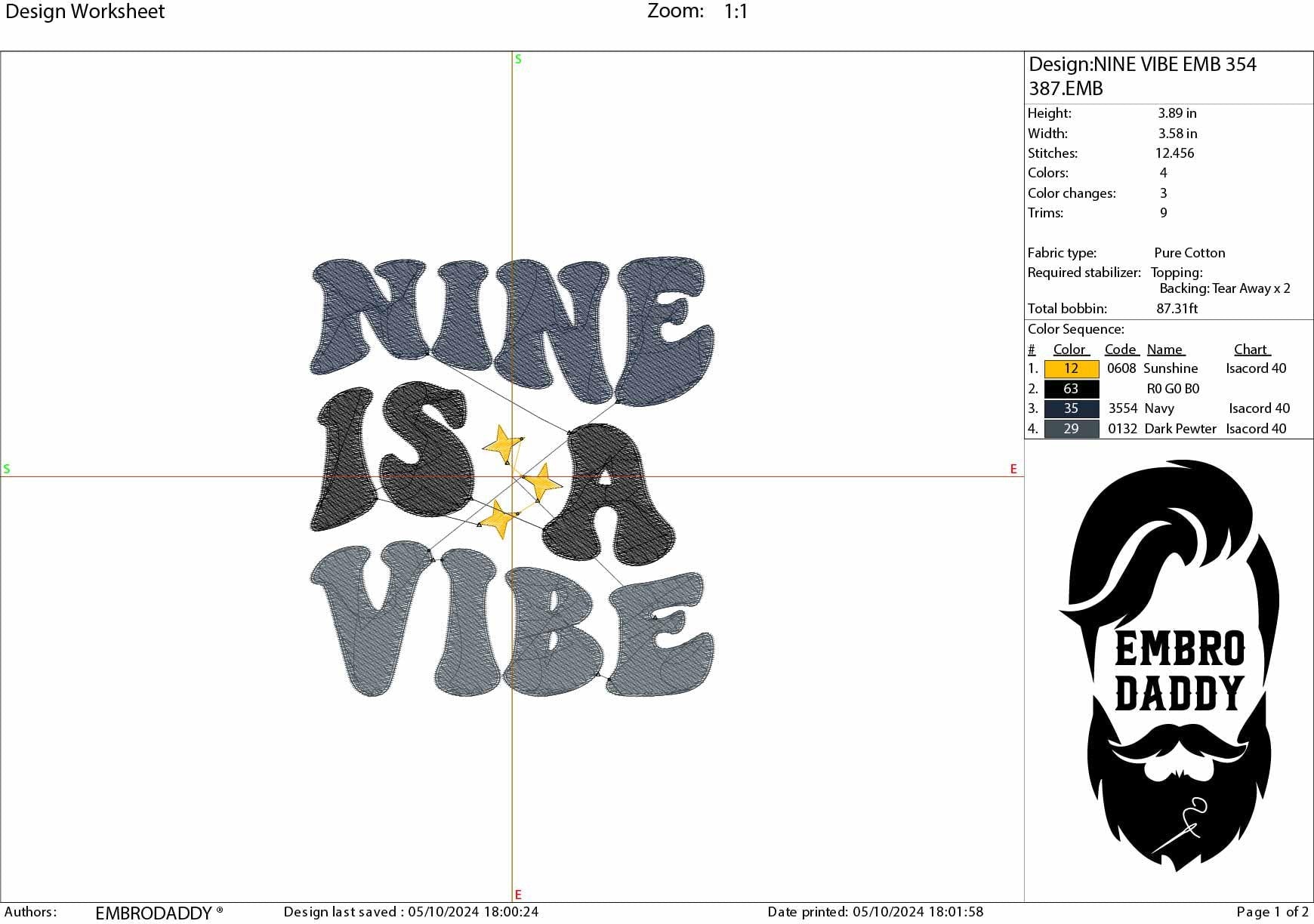Click the Code column header
Image resolution: width=1314 pixels, height=924 pixels.
(1120, 350)
